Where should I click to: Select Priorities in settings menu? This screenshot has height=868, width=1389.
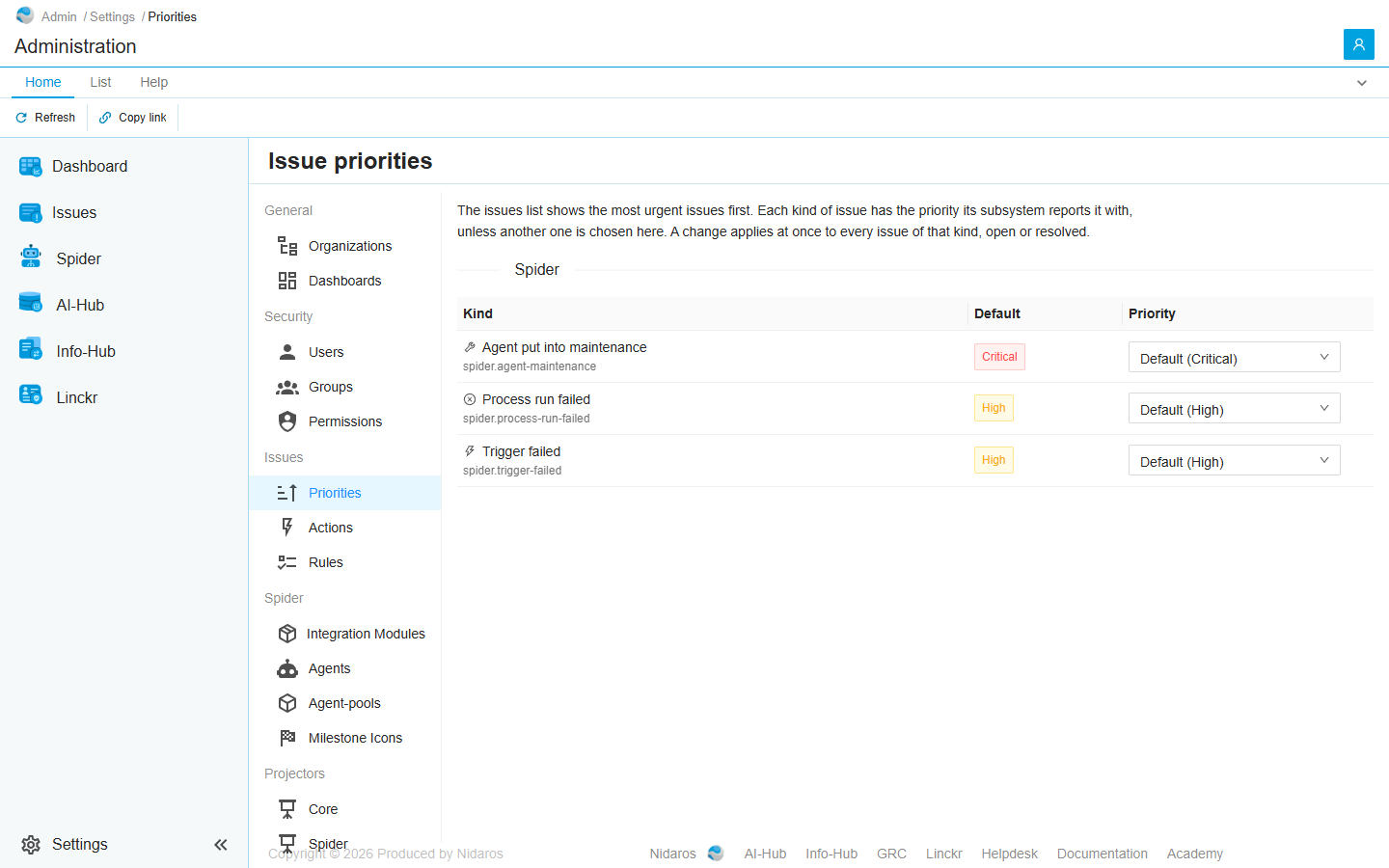(345, 493)
